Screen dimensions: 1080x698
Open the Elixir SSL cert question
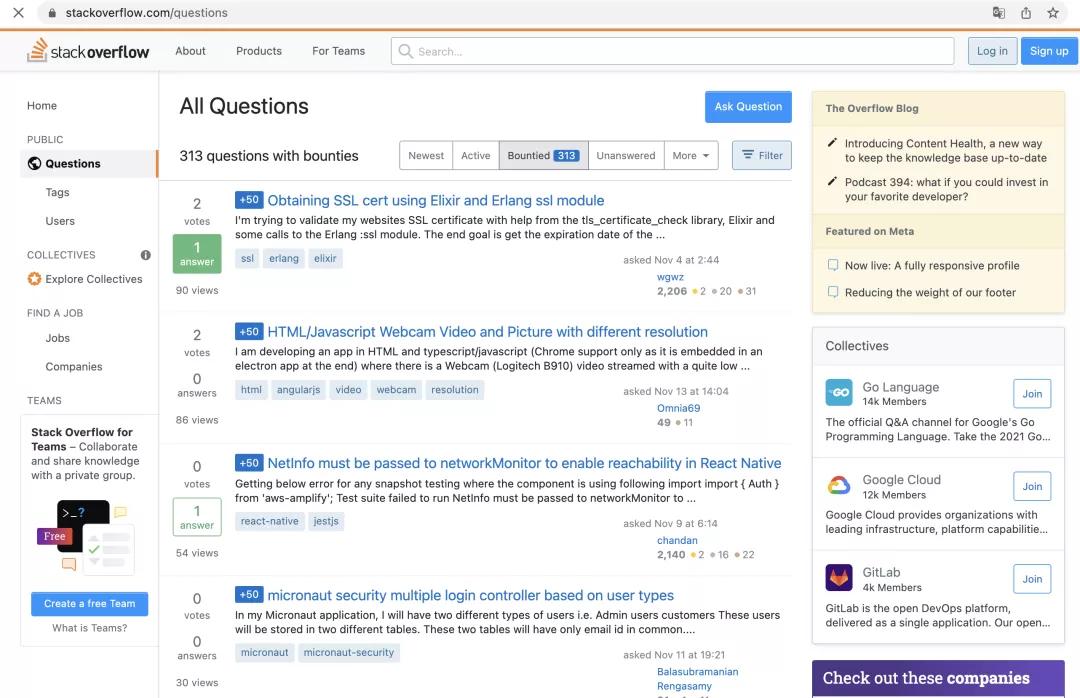coord(436,200)
